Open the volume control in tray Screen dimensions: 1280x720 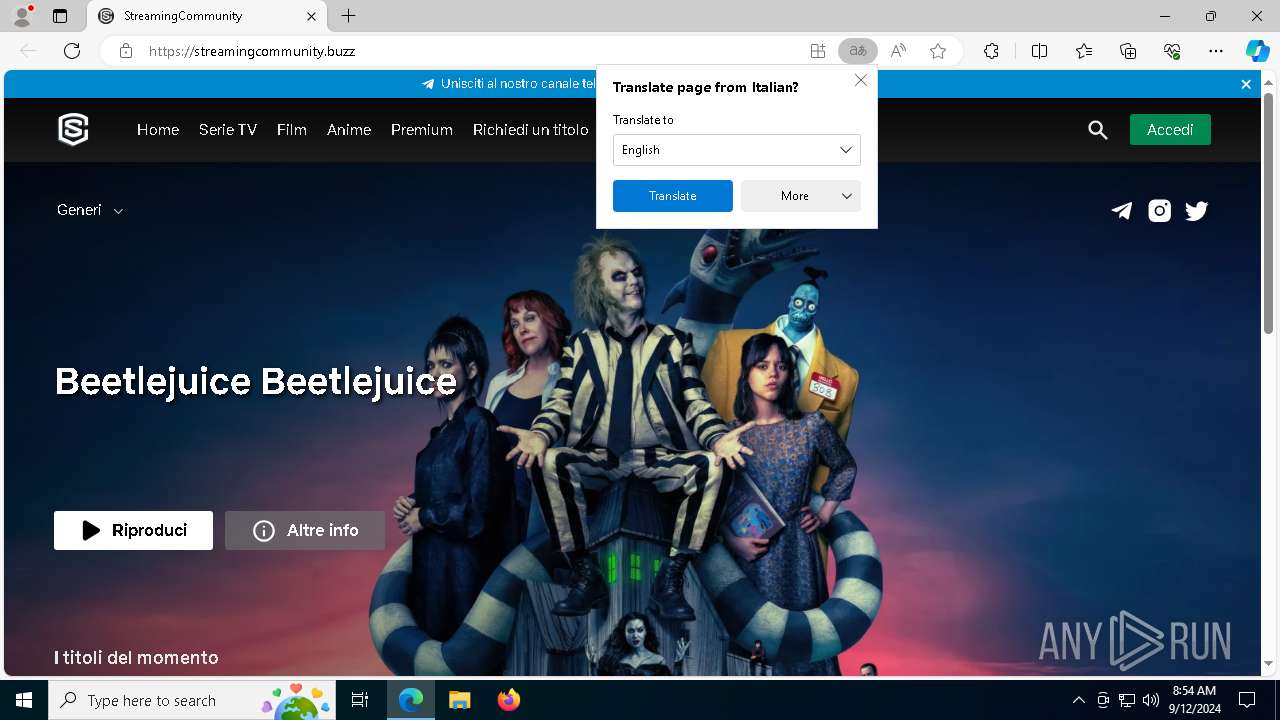tap(1150, 700)
